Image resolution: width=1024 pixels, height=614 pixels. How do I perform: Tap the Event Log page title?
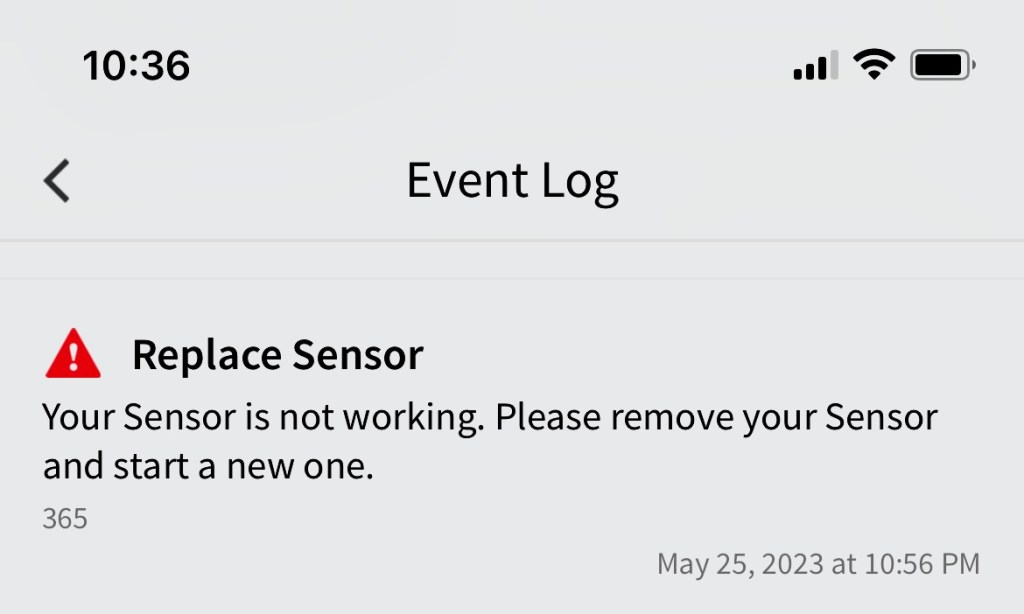[x=512, y=182]
